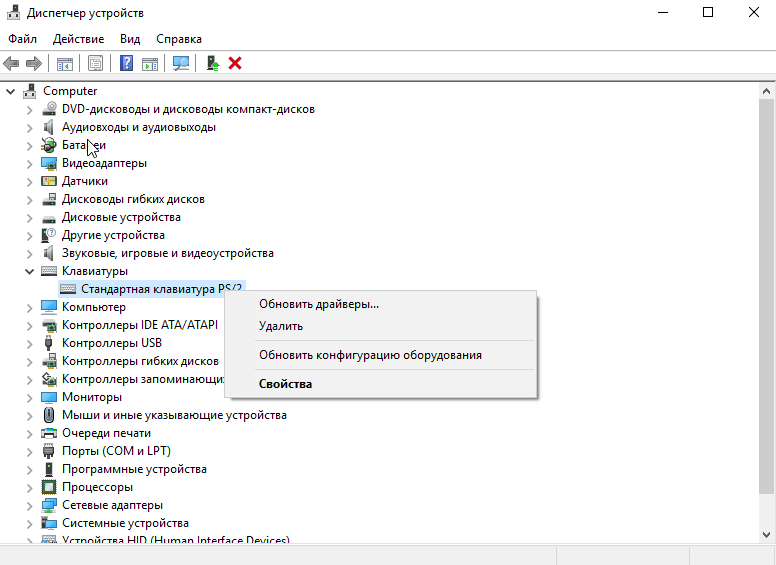Open Свойства from the context menu
776x565 pixels.
(381, 384)
